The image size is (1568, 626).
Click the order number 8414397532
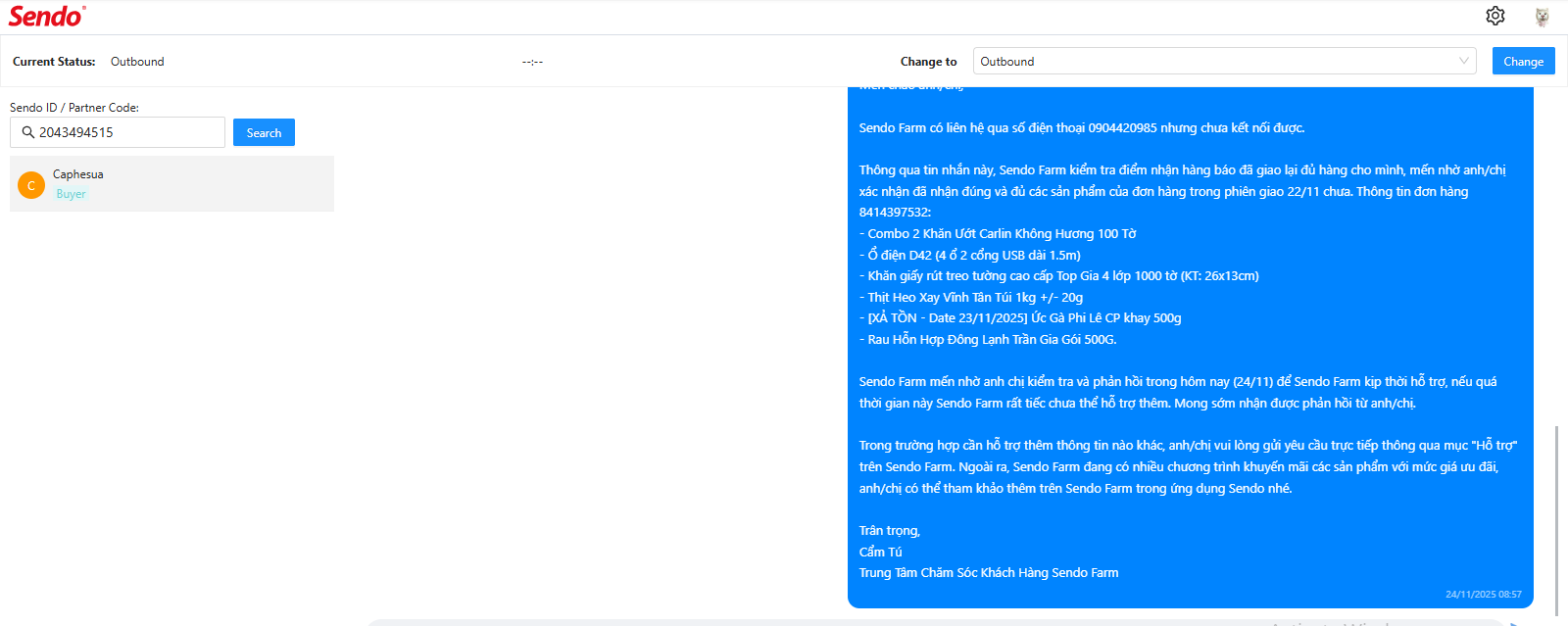coord(895,212)
